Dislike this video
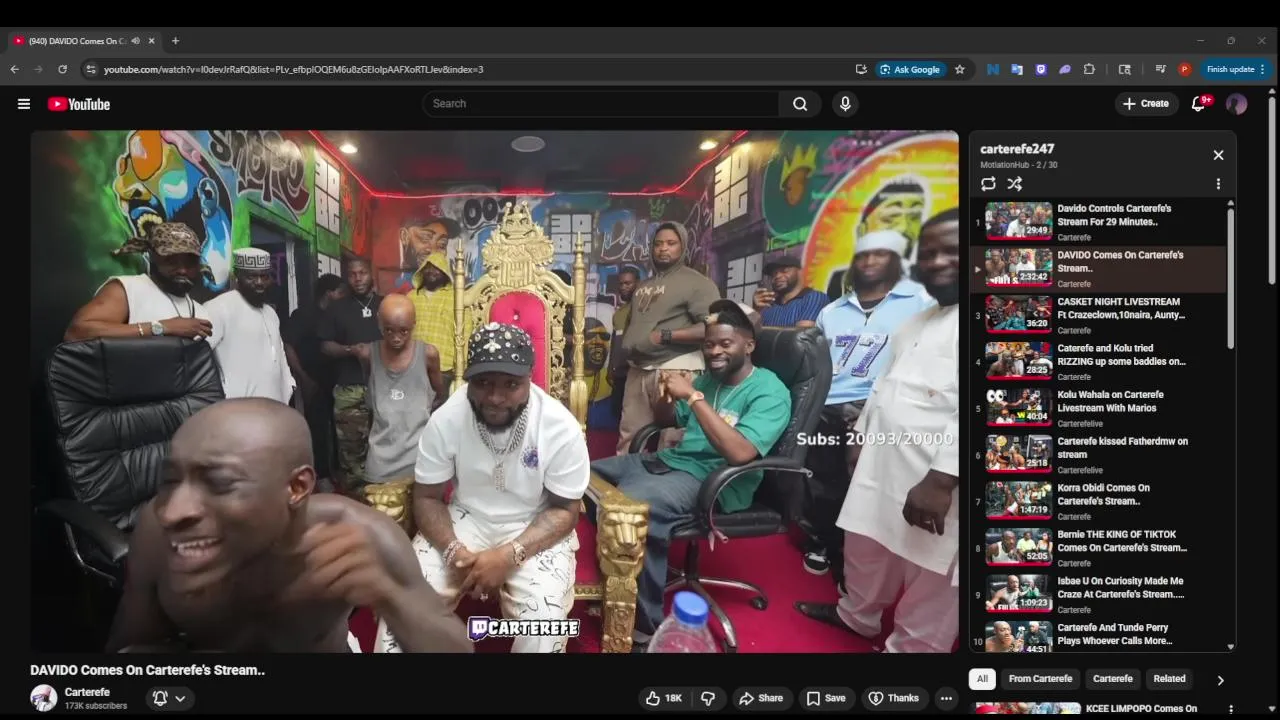The width and height of the screenshot is (1280, 720). pos(708,698)
